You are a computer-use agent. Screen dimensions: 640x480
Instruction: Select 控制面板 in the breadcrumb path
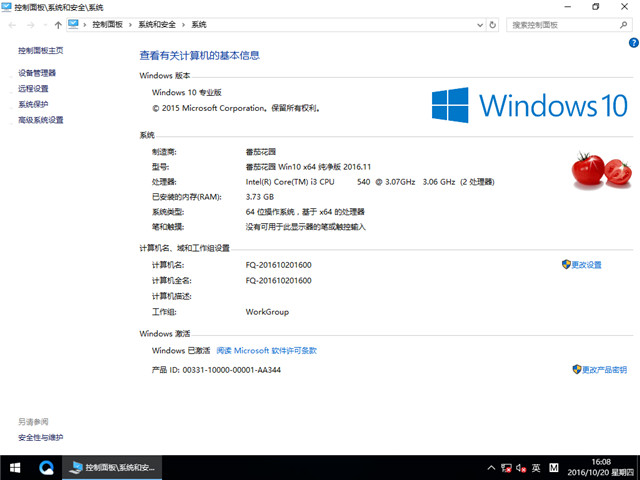(107, 25)
